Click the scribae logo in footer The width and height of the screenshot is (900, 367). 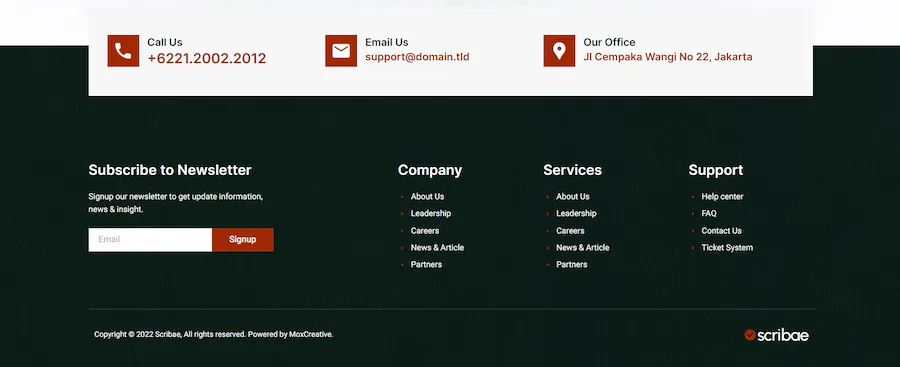tap(776, 335)
